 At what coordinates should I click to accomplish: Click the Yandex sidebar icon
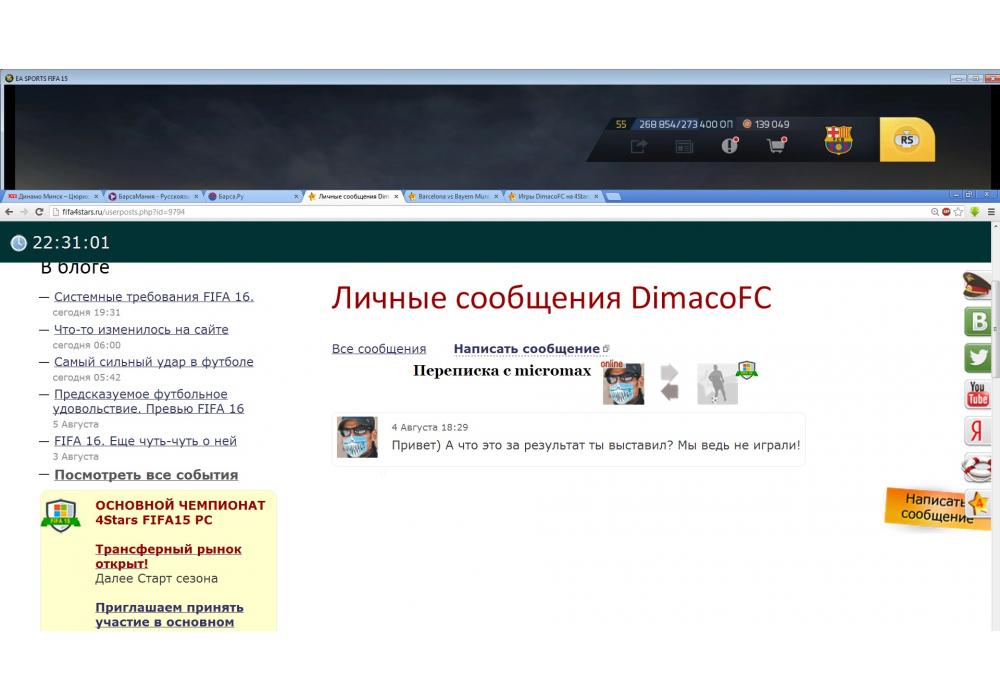[978, 431]
